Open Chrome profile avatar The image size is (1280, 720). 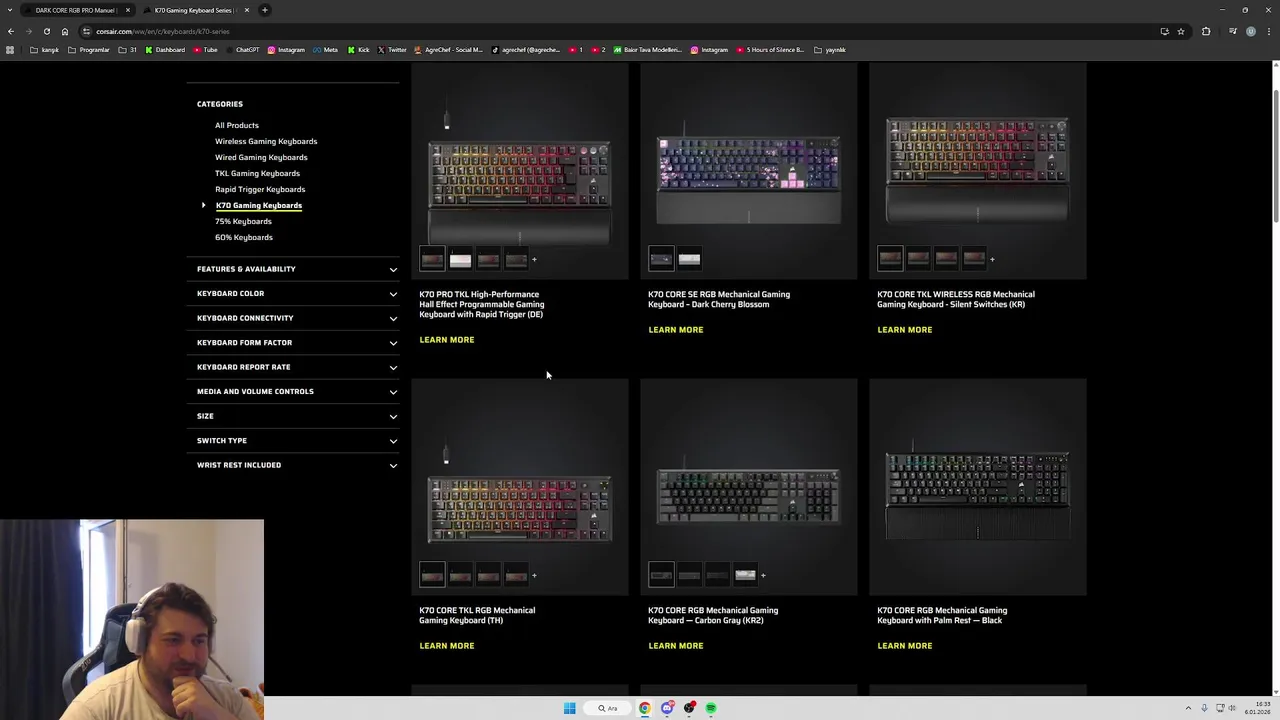tap(1250, 31)
